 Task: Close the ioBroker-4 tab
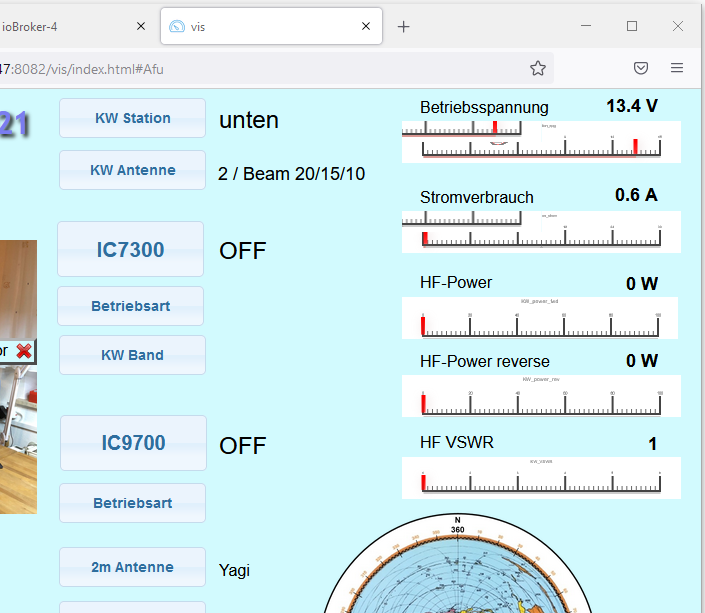pos(141,26)
